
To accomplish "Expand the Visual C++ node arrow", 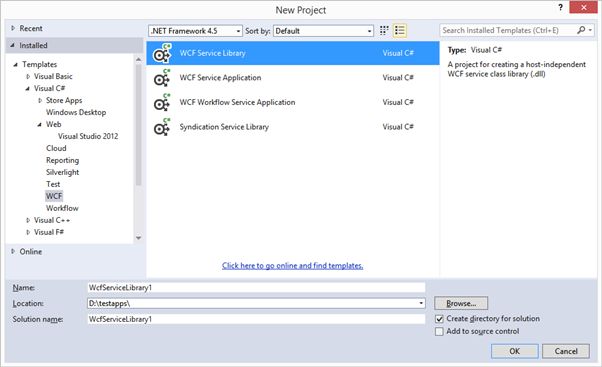I will click(x=28, y=220).
